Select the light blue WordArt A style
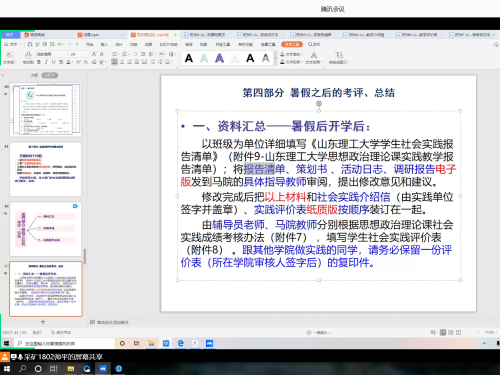 pyautogui.click(x=204, y=58)
